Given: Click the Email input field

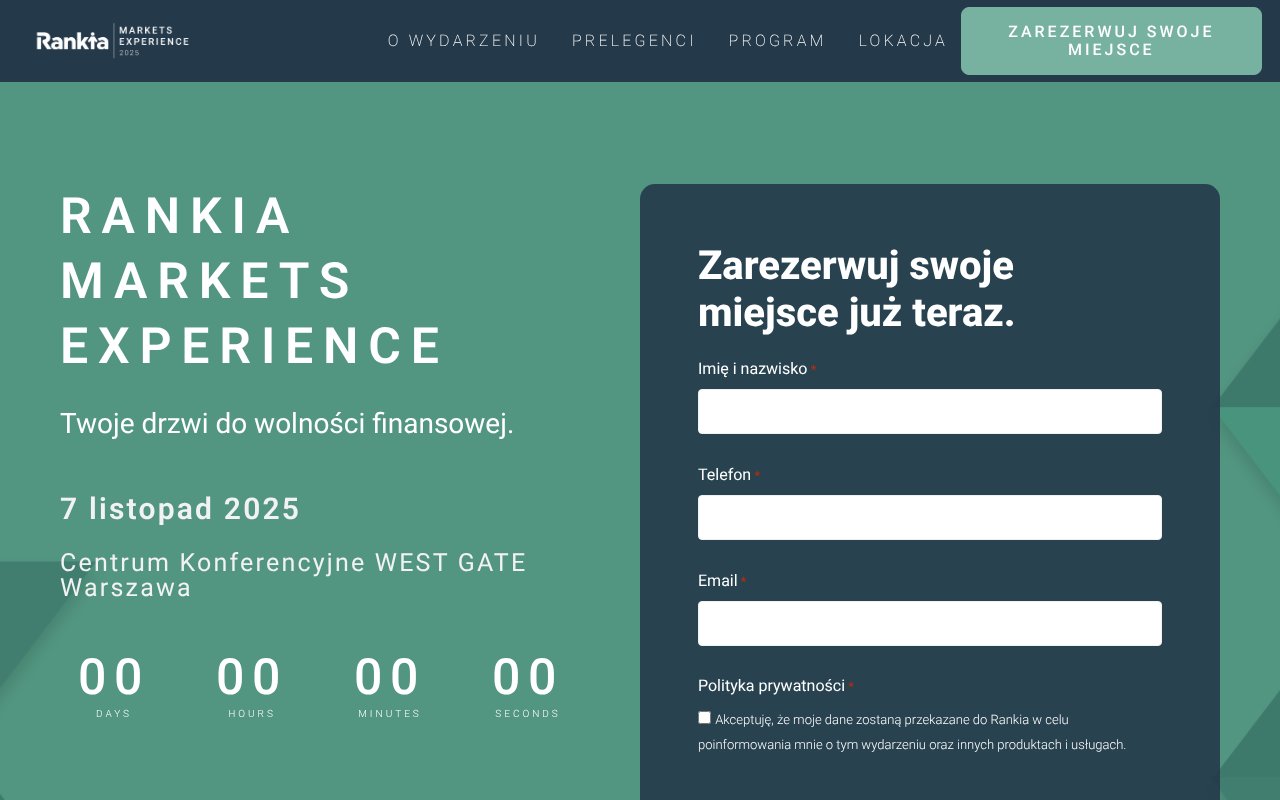Looking at the screenshot, I should point(929,623).
